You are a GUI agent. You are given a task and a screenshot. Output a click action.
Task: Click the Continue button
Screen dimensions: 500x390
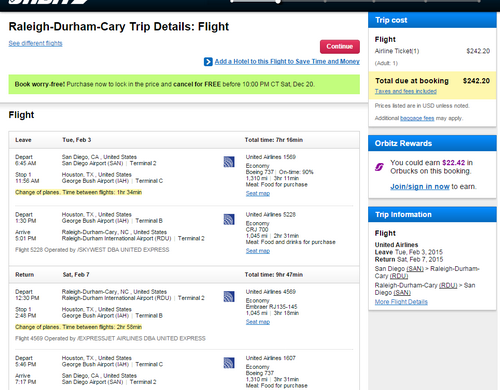click(340, 47)
